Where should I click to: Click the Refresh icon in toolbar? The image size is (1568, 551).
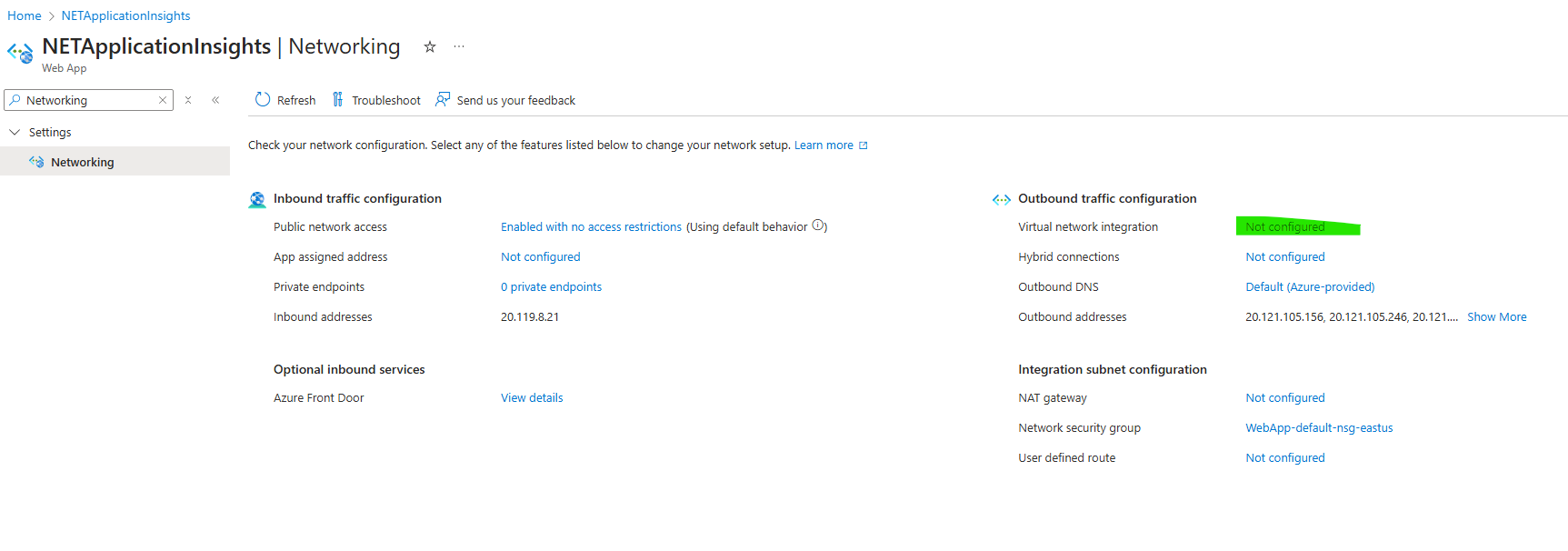(263, 100)
